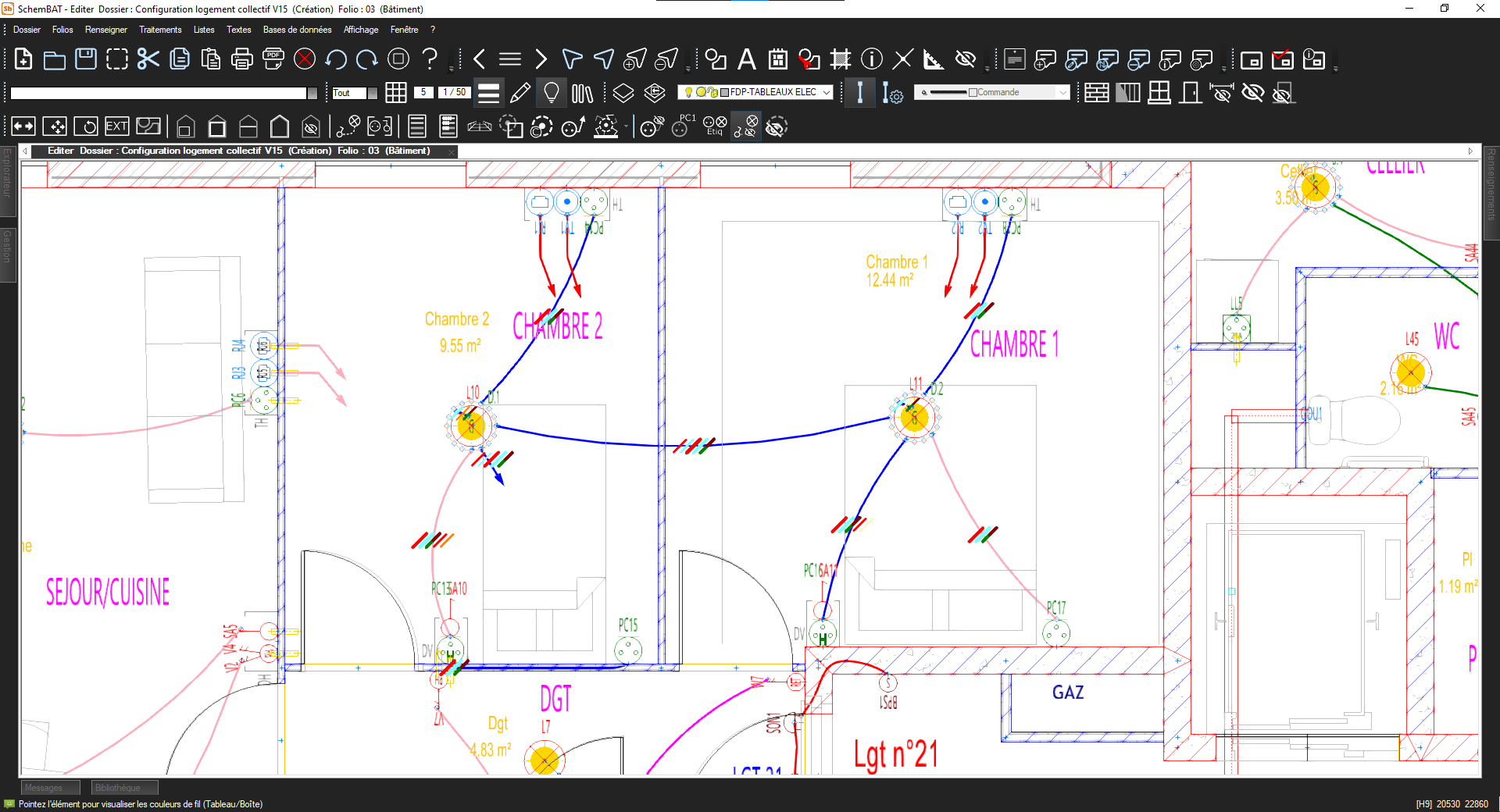Select the text tool letter A
The image size is (1500, 812).
tap(747, 59)
